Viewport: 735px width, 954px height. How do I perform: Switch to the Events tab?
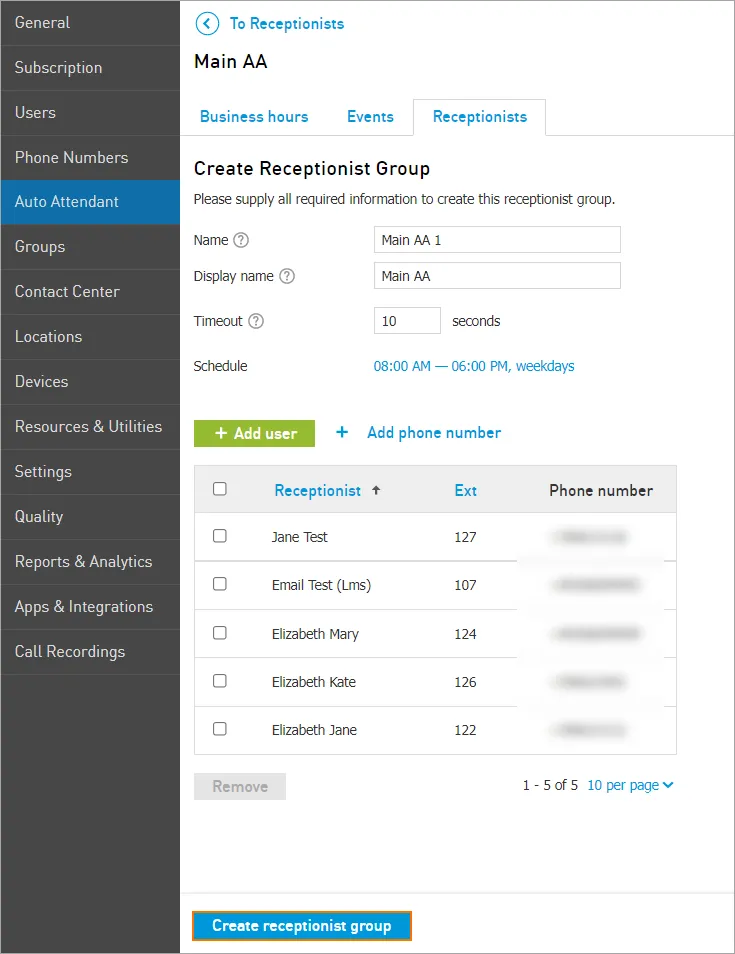pos(370,117)
